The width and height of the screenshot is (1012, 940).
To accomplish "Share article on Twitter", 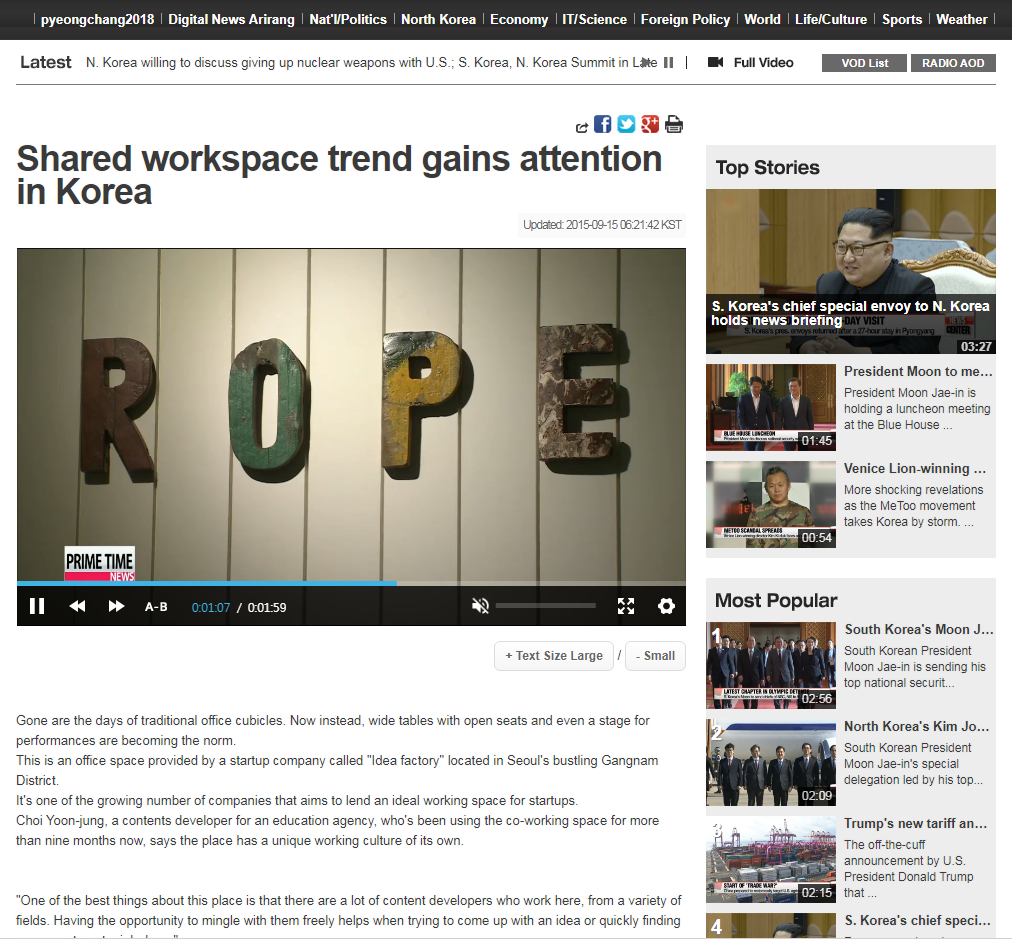I will pyautogui.click(x=626, y=124).
